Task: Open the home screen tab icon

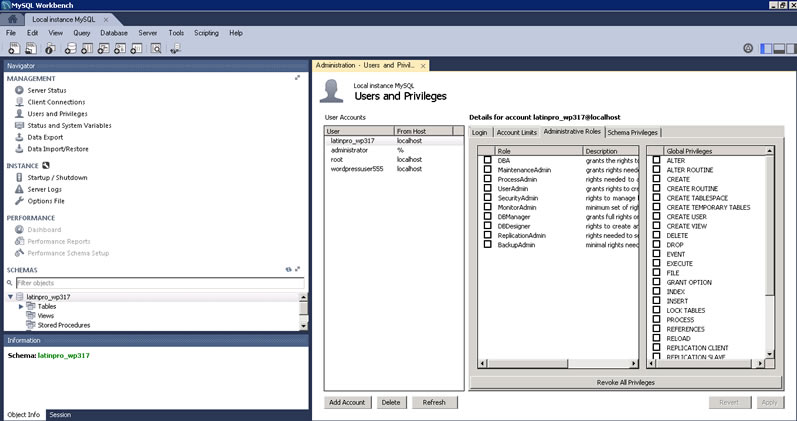Action: tap(13, 19)
